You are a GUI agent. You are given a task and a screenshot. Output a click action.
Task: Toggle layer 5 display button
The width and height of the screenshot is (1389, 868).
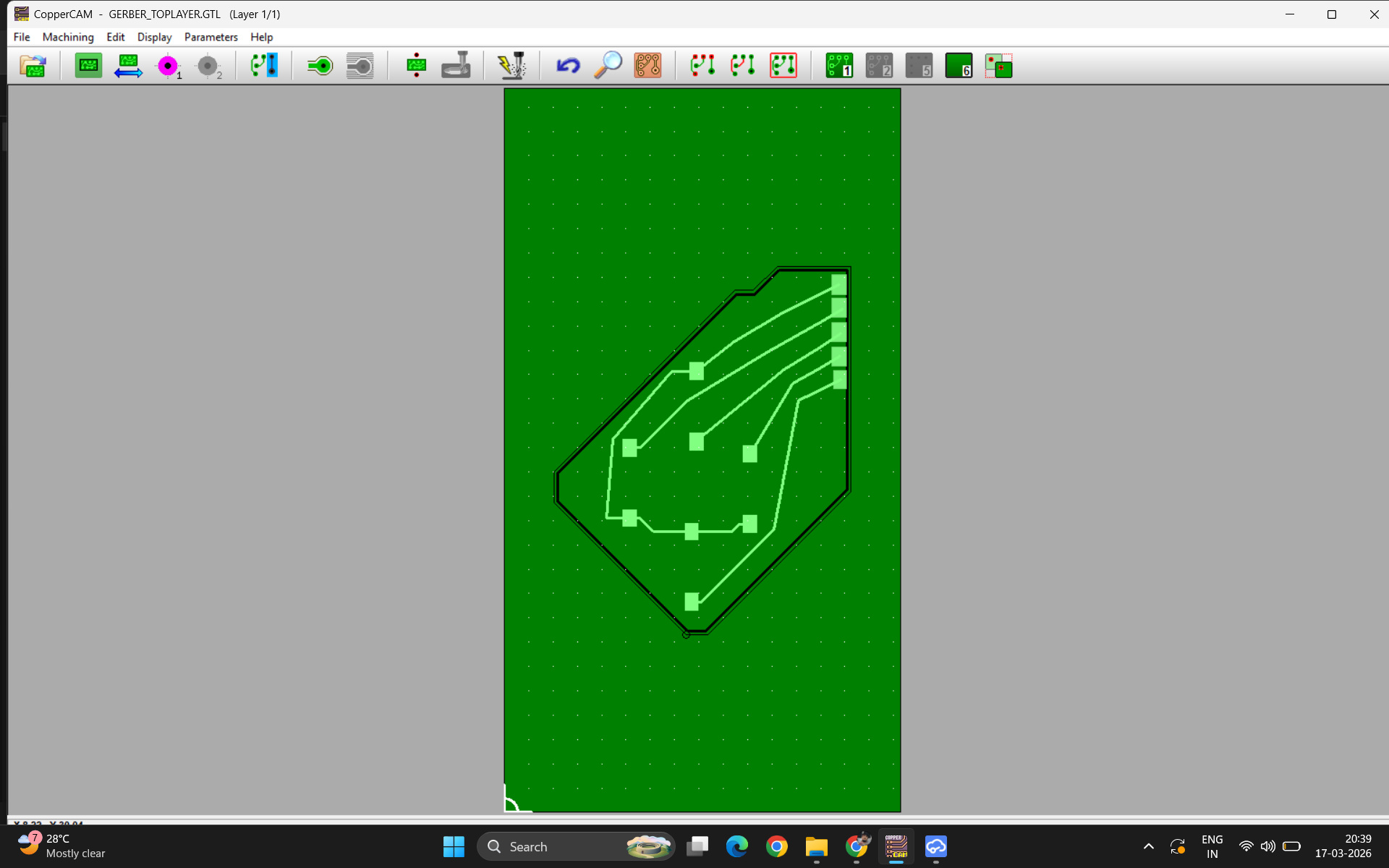pyautogui.click(x=919, y=66)
